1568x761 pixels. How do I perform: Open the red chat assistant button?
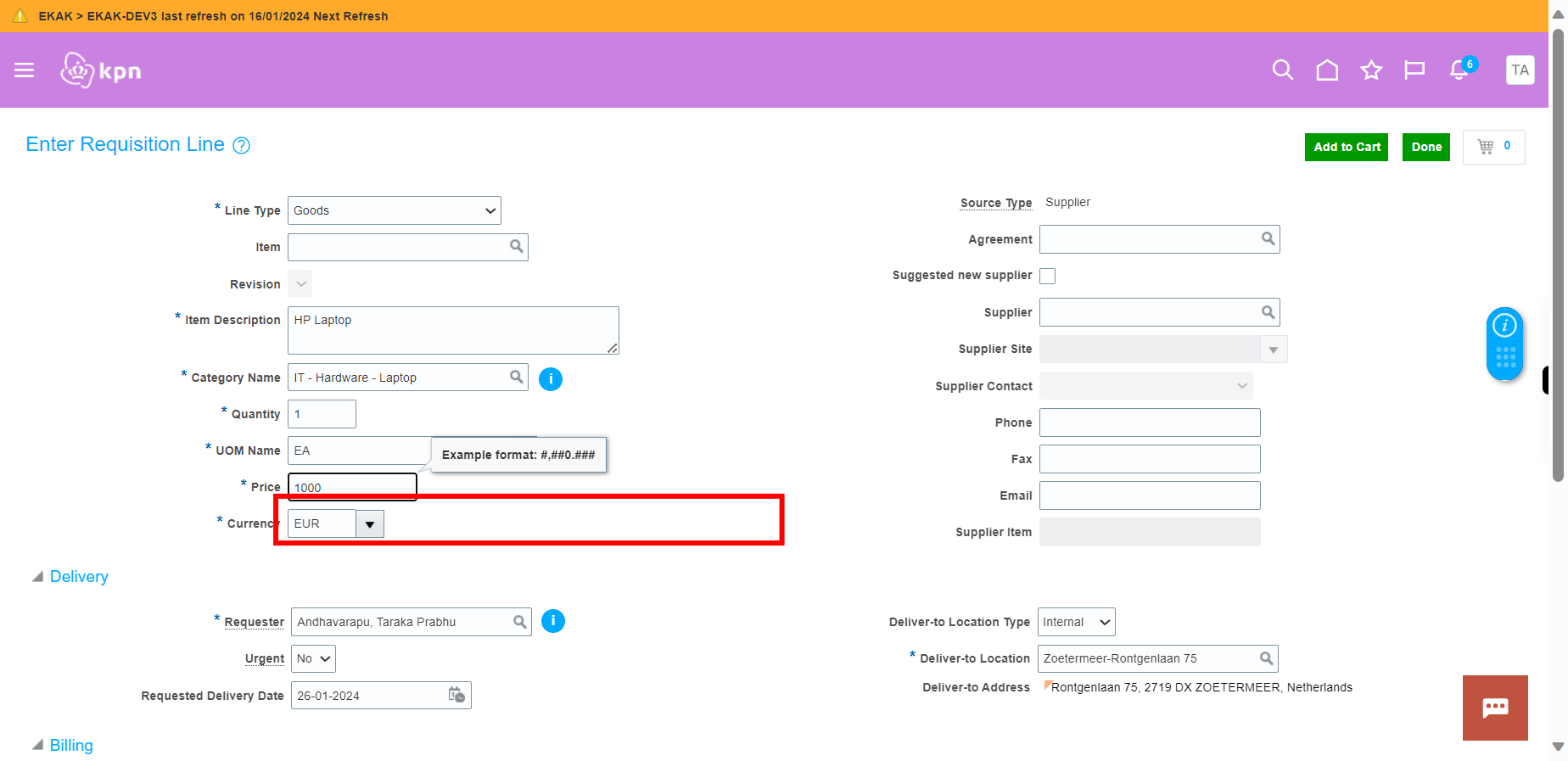pos(1495,708)
